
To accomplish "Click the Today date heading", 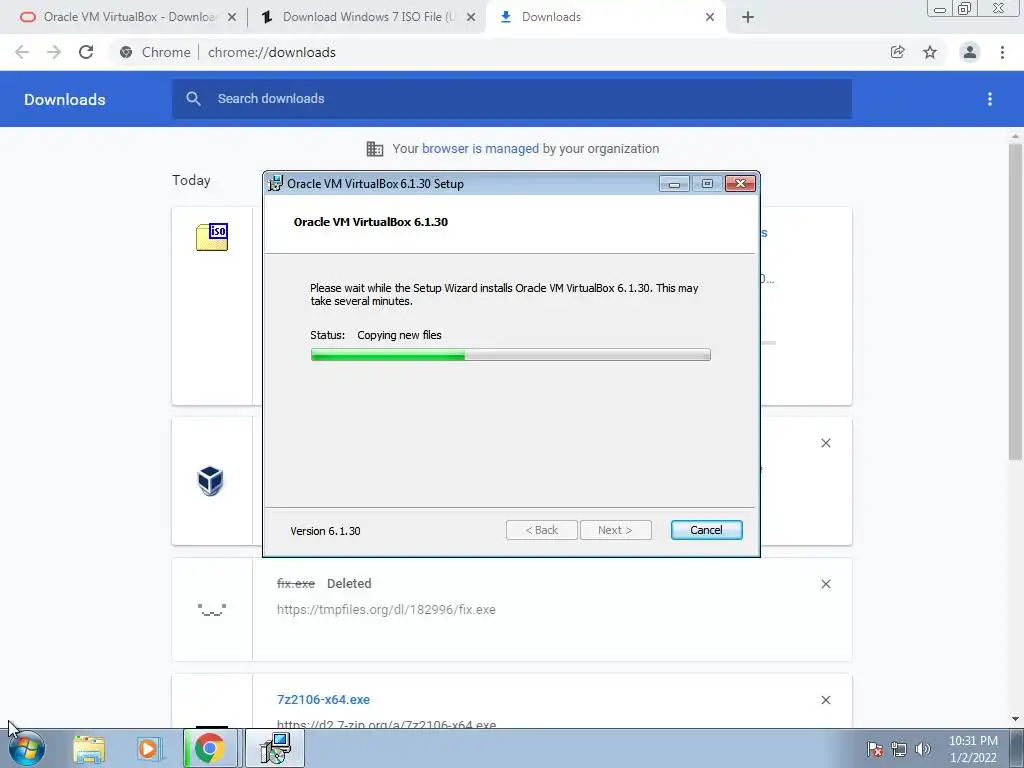I will point(191,180).
